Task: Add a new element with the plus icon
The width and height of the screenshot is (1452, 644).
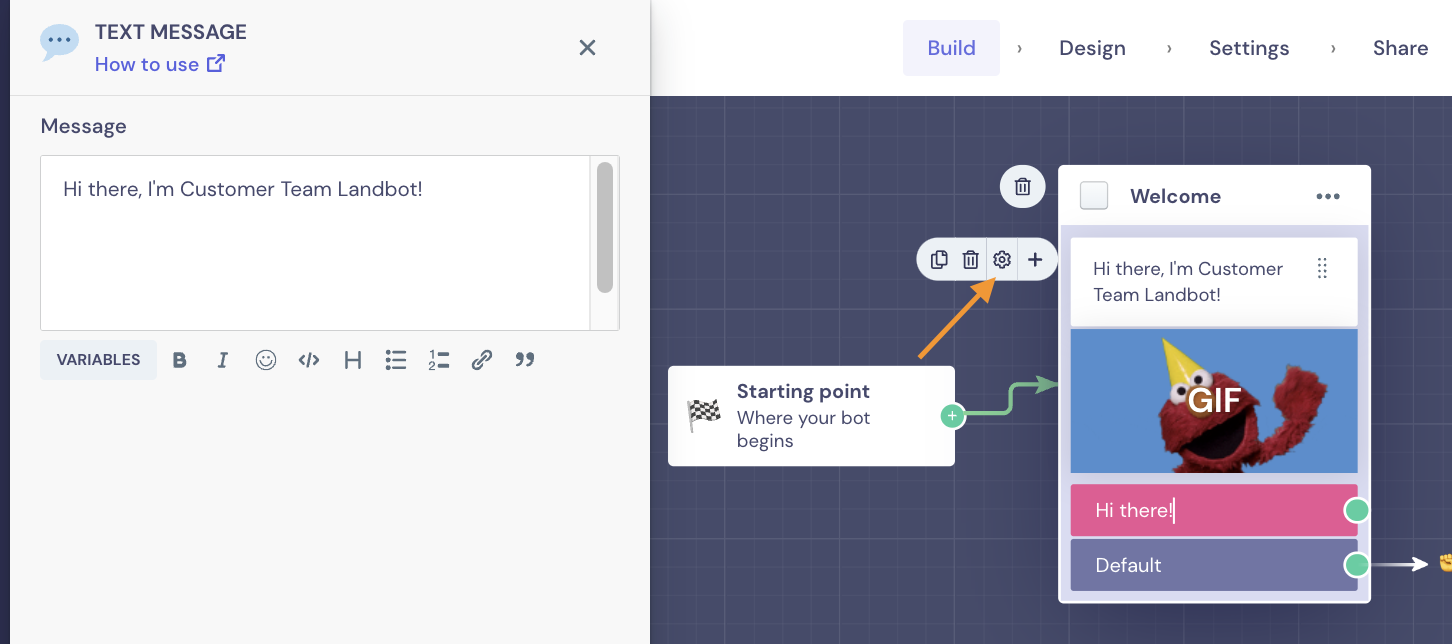Action: click(x=1035, y=260)
